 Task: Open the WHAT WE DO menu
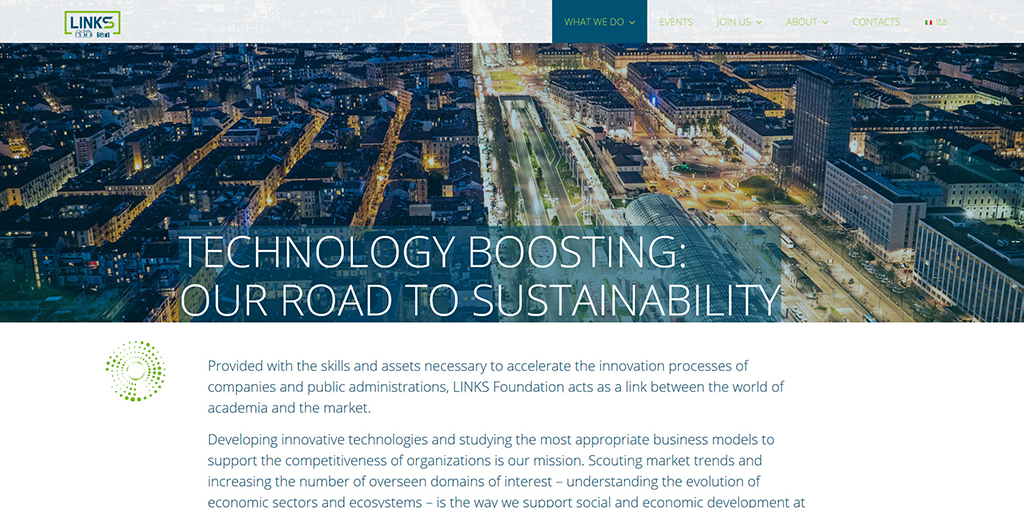(x=593, y=22)
